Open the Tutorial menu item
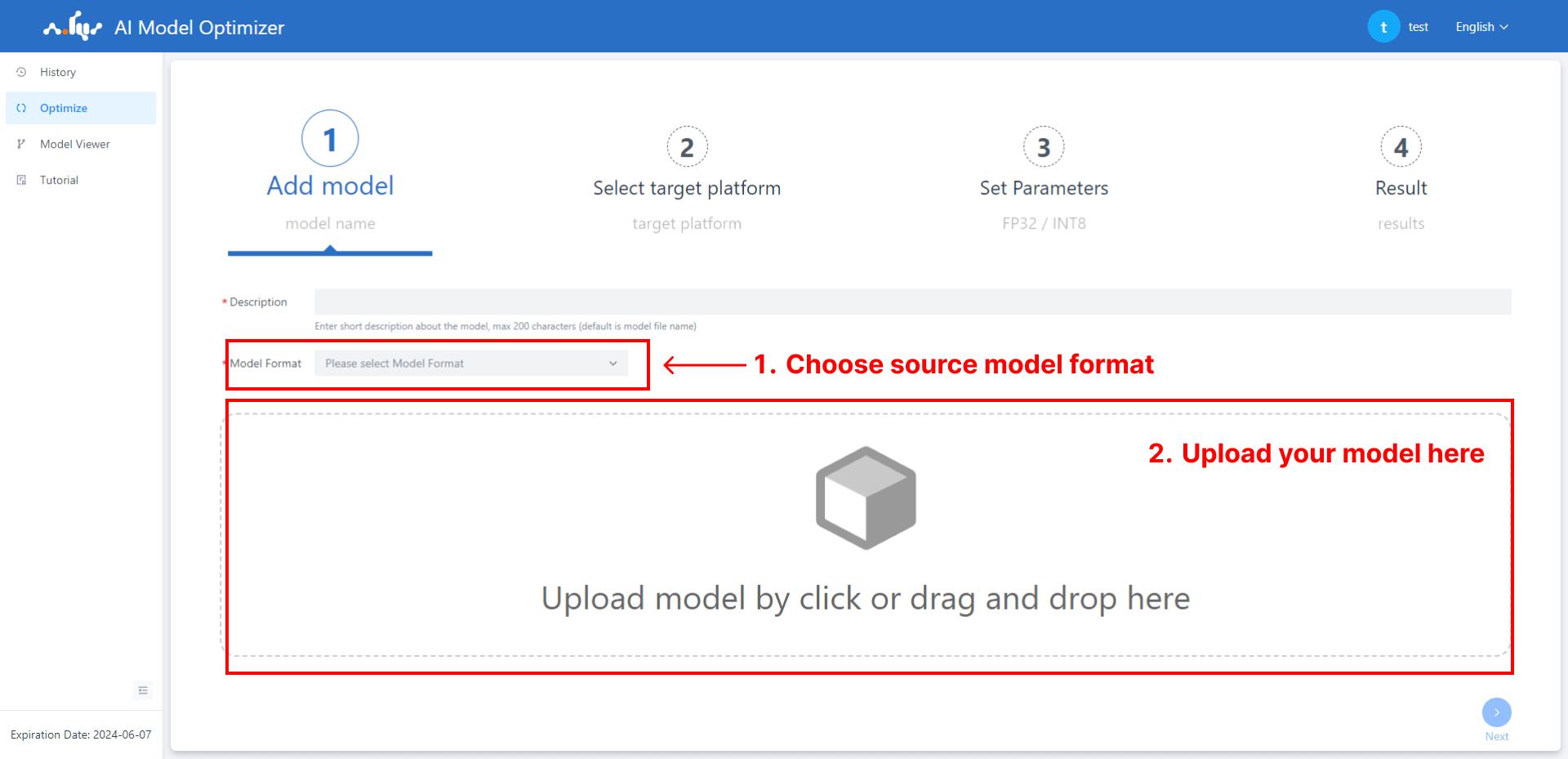 60,180
